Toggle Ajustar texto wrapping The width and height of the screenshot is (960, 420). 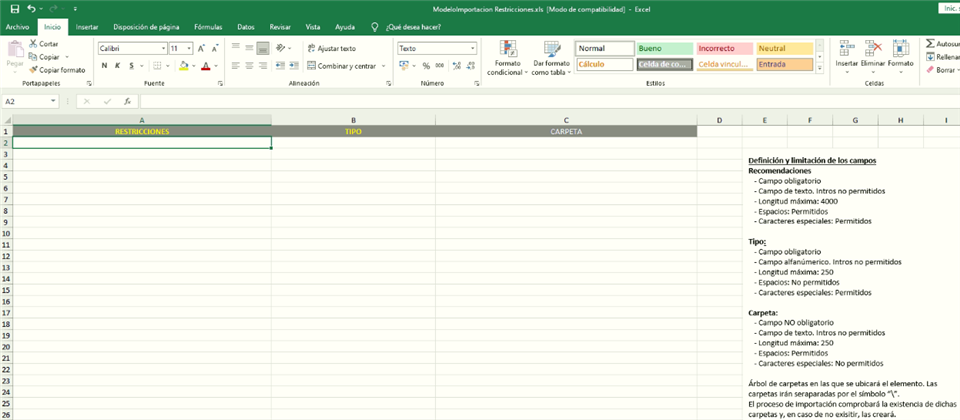(331, 48)
